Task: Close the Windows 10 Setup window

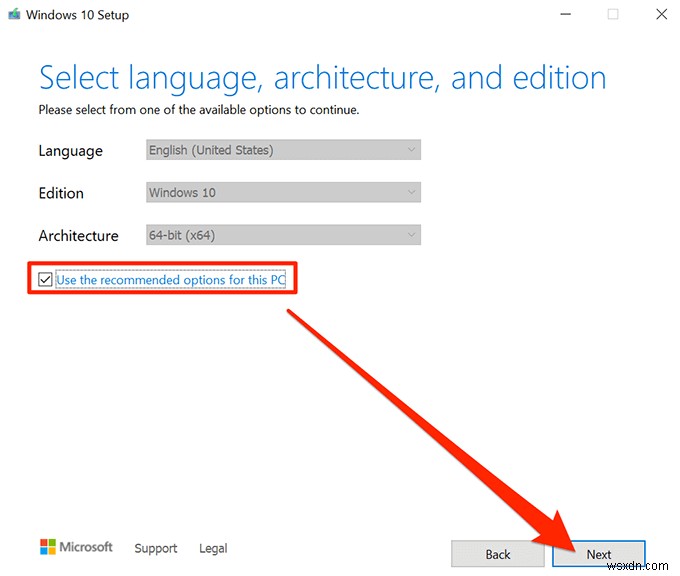Action: click(x=659, y=15)
